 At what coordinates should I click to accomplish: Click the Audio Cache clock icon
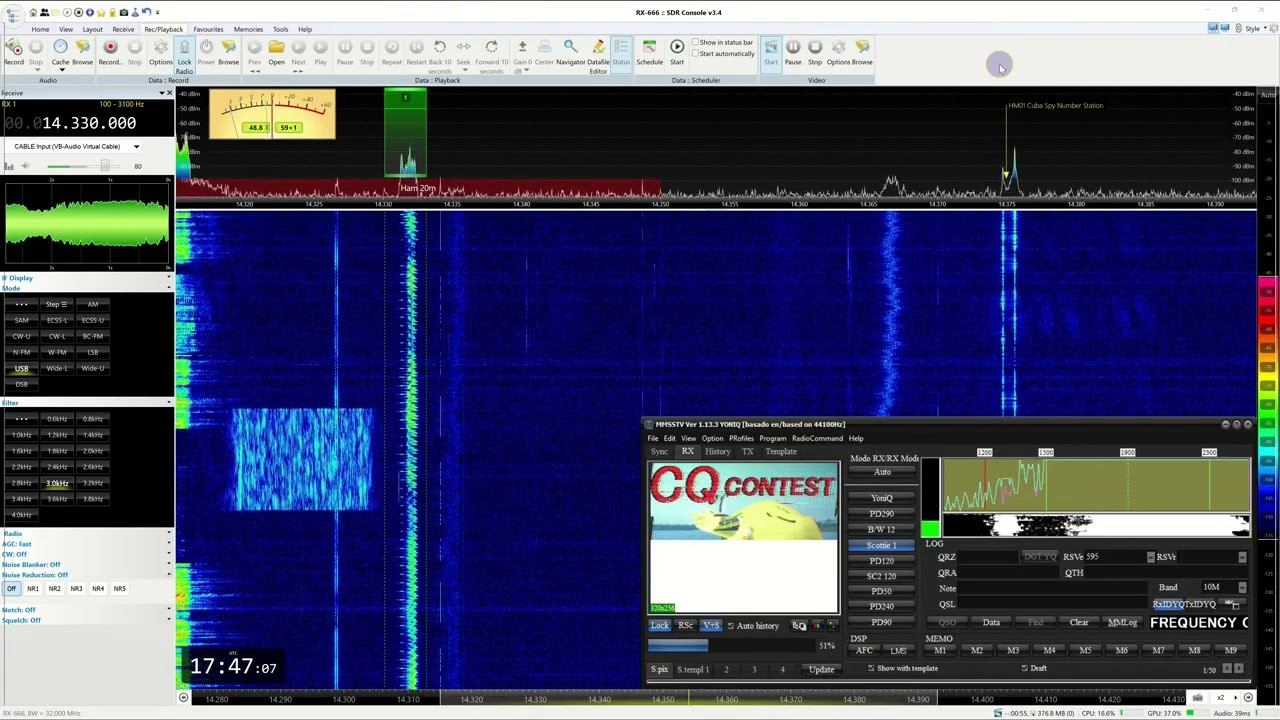[60, 48]
